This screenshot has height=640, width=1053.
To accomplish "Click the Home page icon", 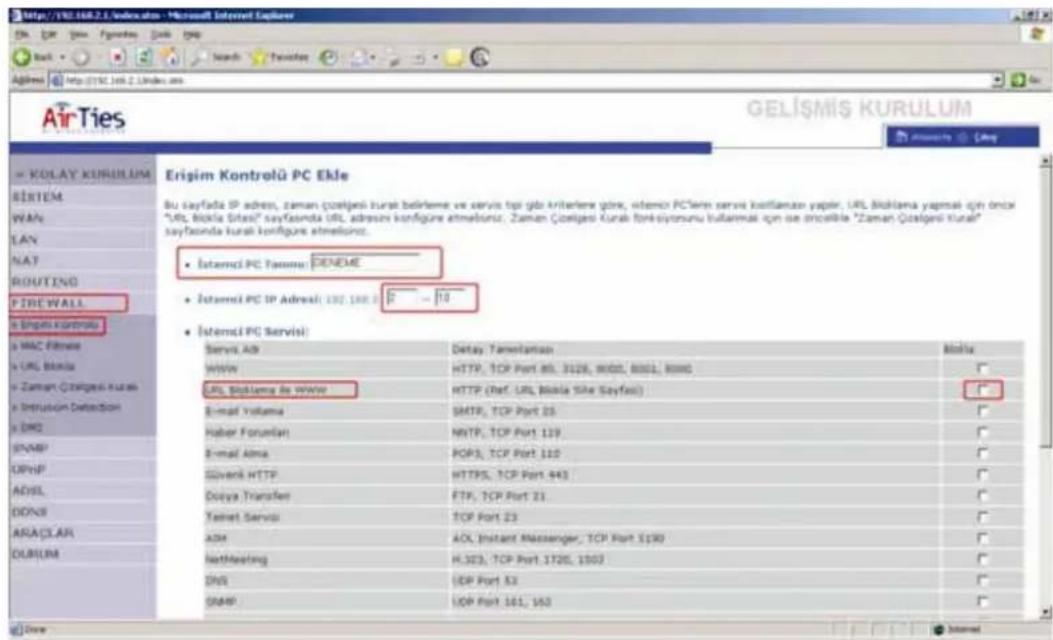I will (171, 58).
